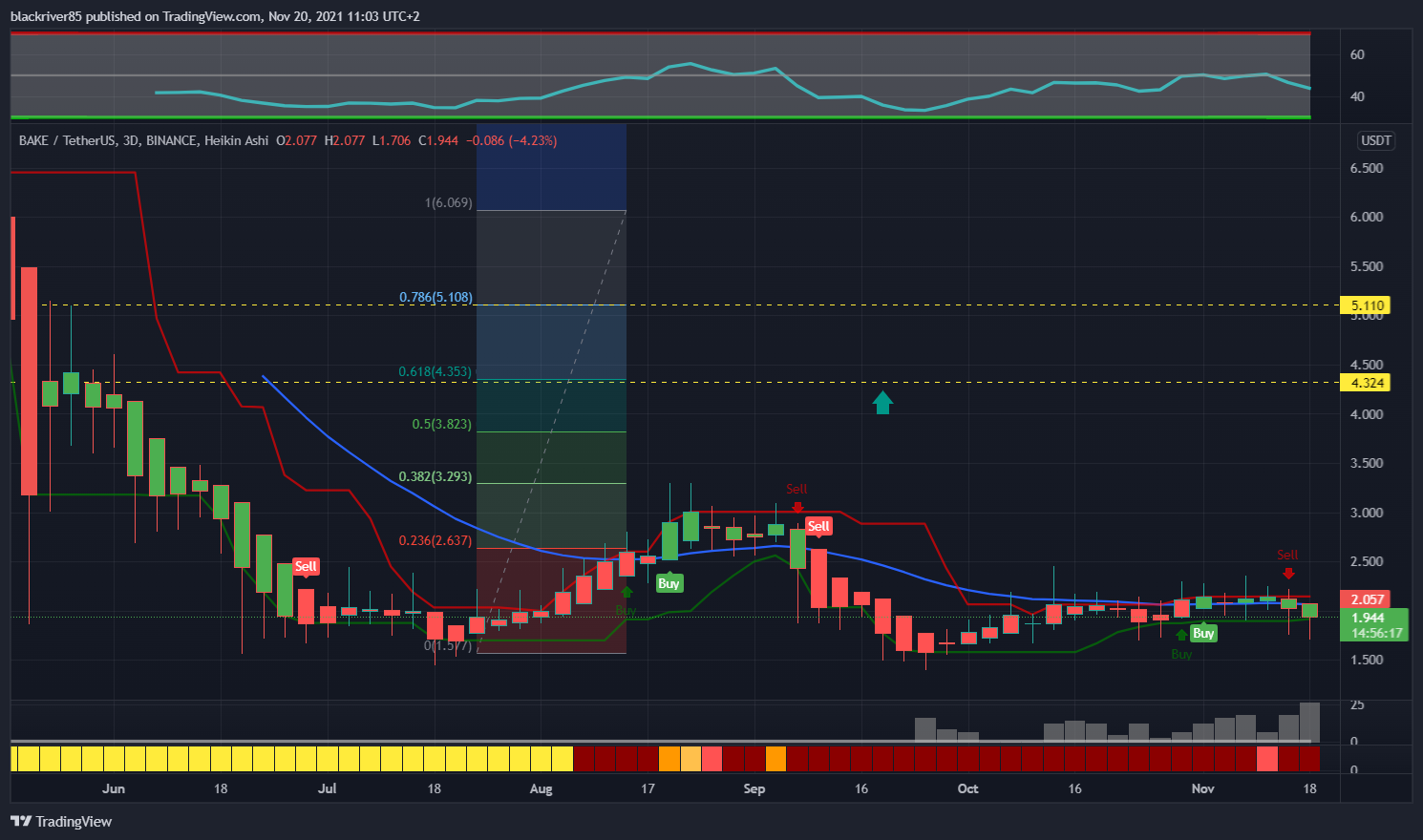This screenshot has height=840, width=1423.
Task: Click the 40 level on oscillator axis
Action: click(1357, 96)
